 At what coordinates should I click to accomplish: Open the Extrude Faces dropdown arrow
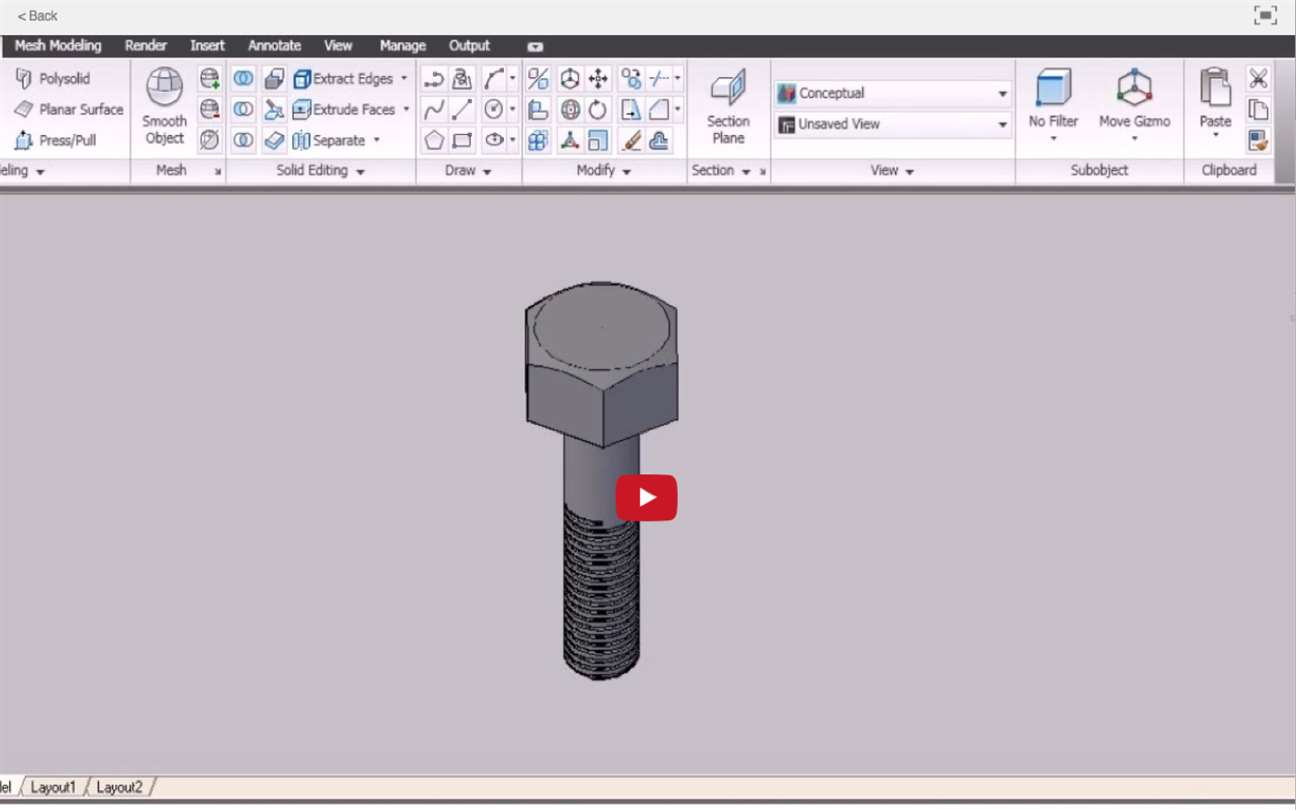pyautogui.click(x=406, y=110)
